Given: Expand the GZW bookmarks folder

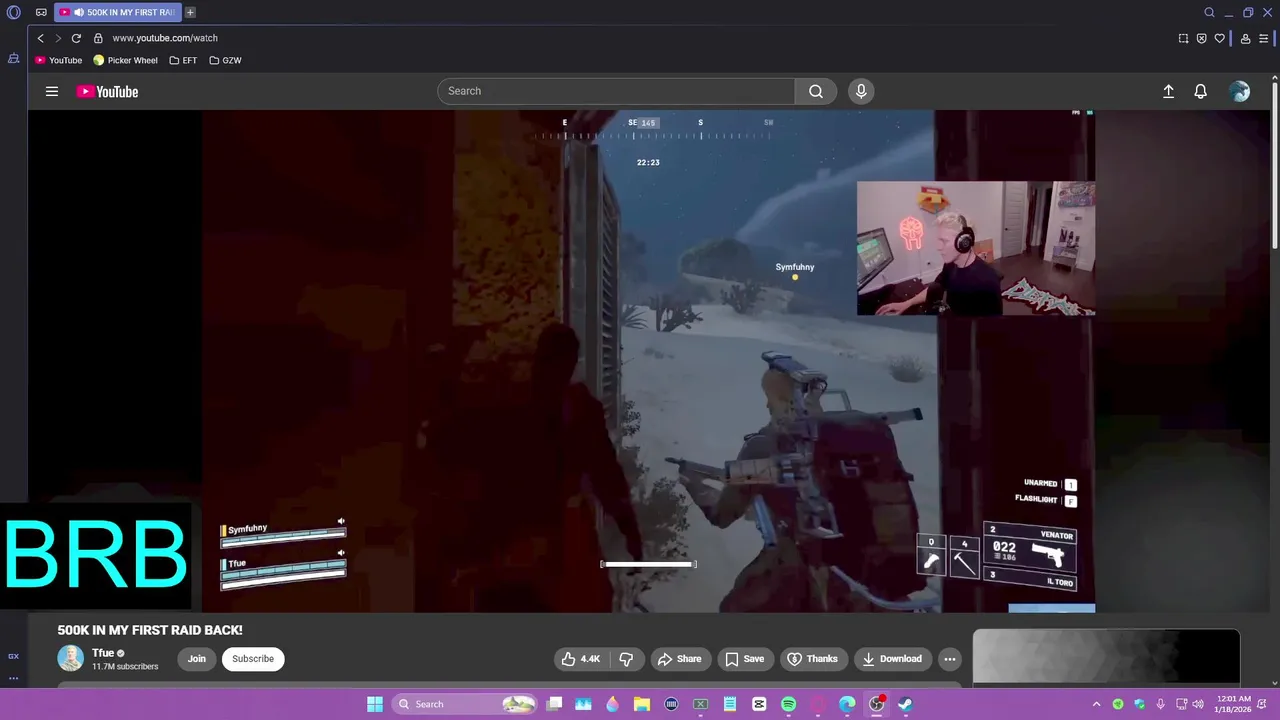Looking at the screenshot, I should (225, 60).
